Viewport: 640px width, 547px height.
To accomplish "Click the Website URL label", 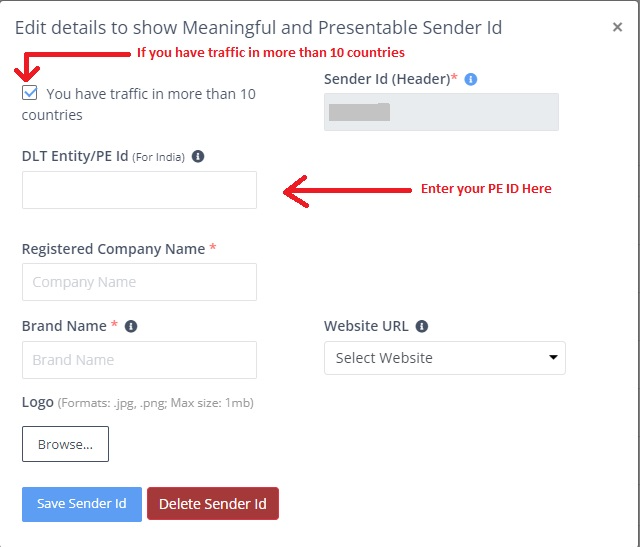I will point(366,326).
